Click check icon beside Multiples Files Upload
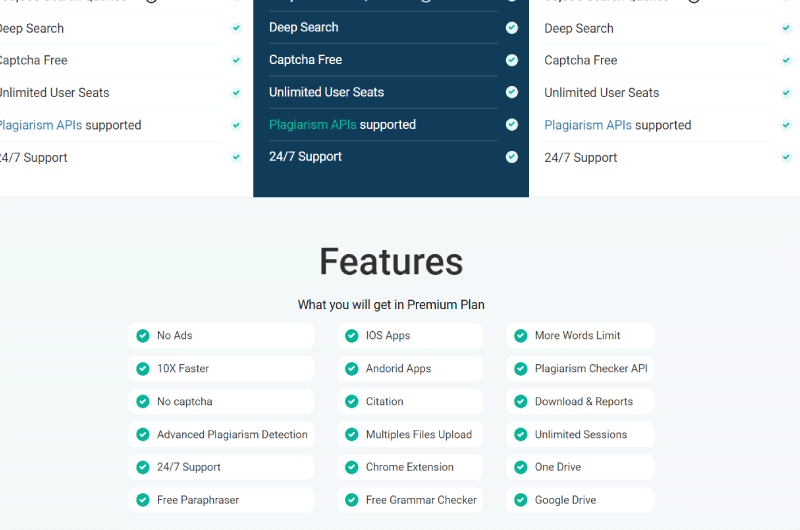The width and height of the screenshot is (800, 530). 352,435
